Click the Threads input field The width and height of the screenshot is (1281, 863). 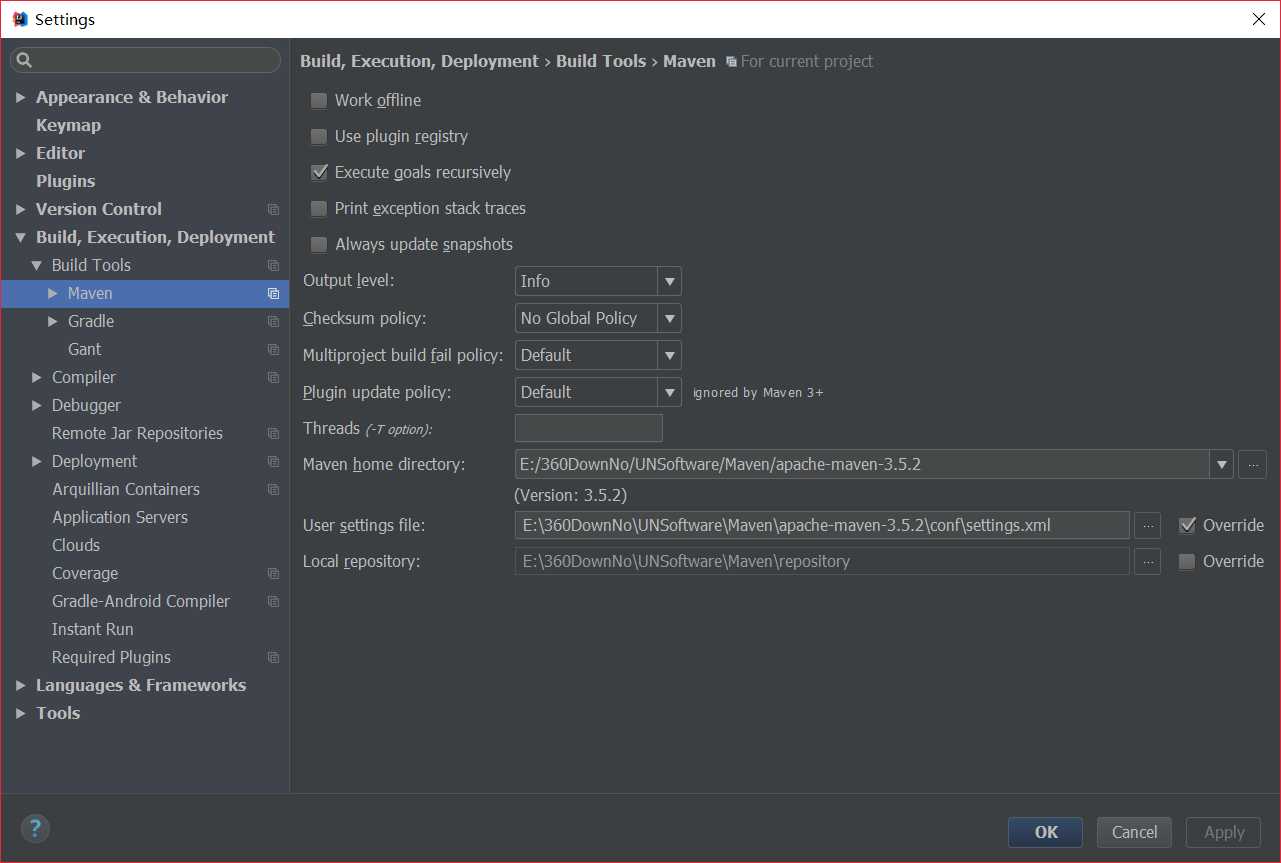tap(589, 428)
